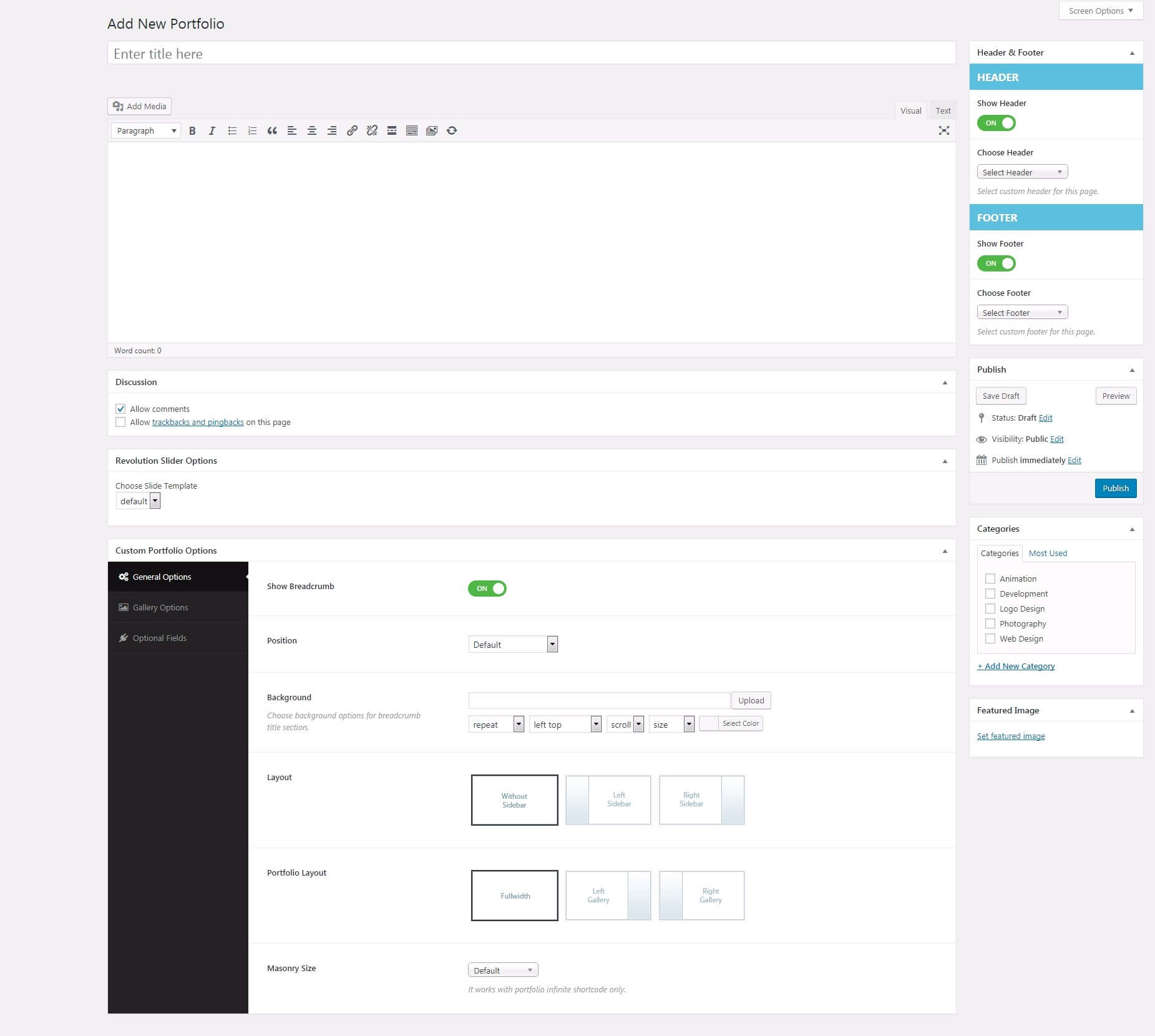Select the Categories tab in Categories box
This screenshot has height=1036, width=1155.
1000,553
